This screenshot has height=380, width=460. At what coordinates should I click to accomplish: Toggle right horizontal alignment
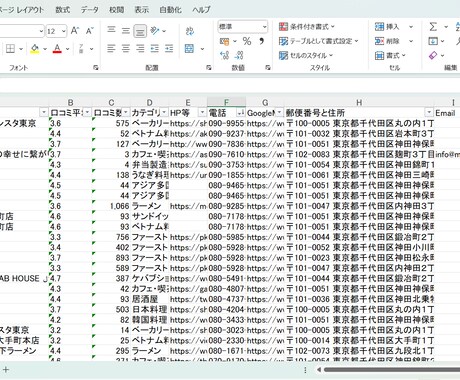point(140,49)
